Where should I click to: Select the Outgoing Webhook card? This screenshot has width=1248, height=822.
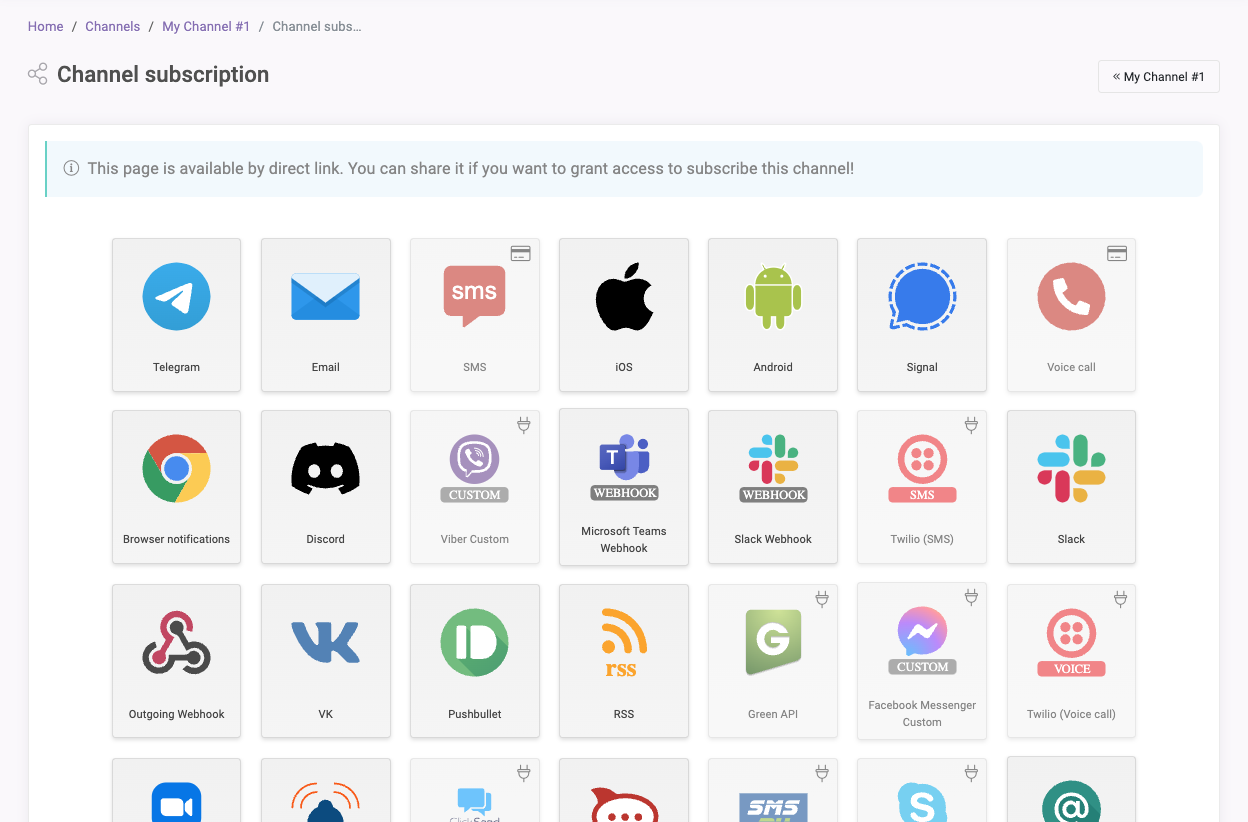[176, 661]
